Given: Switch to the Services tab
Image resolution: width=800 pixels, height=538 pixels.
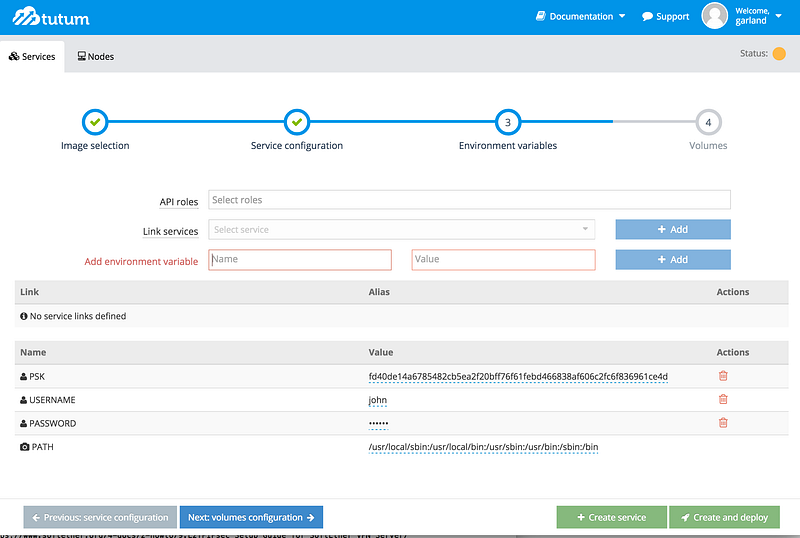Looking at the screenshot, I should (32, 56).
